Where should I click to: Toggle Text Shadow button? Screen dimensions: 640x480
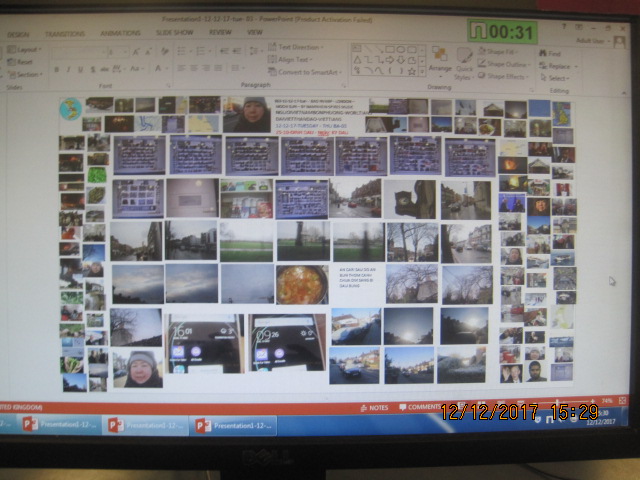click(x=93, y=69)
